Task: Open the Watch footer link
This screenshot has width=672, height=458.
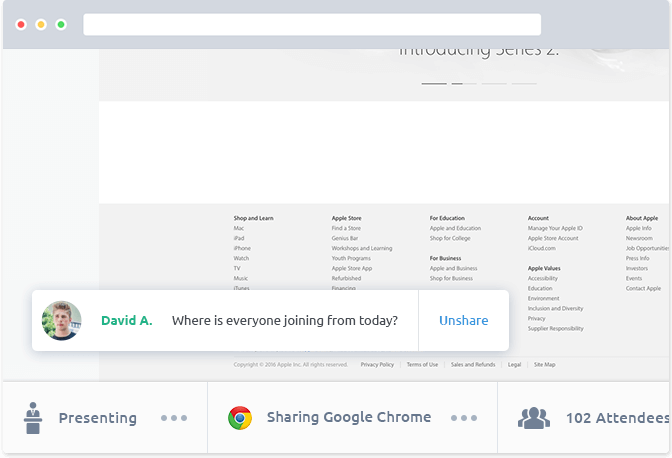Action: [241, 258]
